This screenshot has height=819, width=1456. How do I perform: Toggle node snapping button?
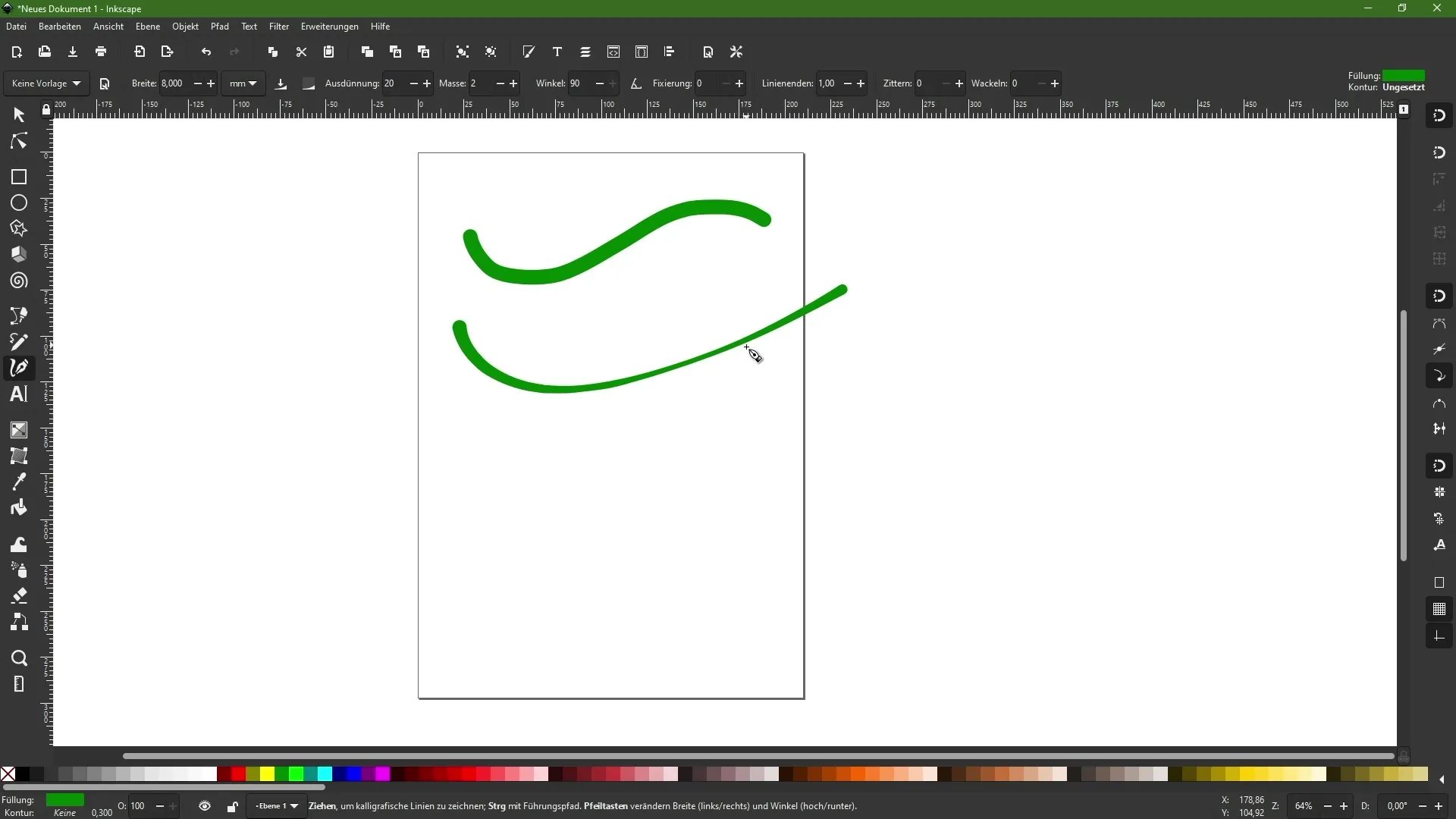(1439, 296)
